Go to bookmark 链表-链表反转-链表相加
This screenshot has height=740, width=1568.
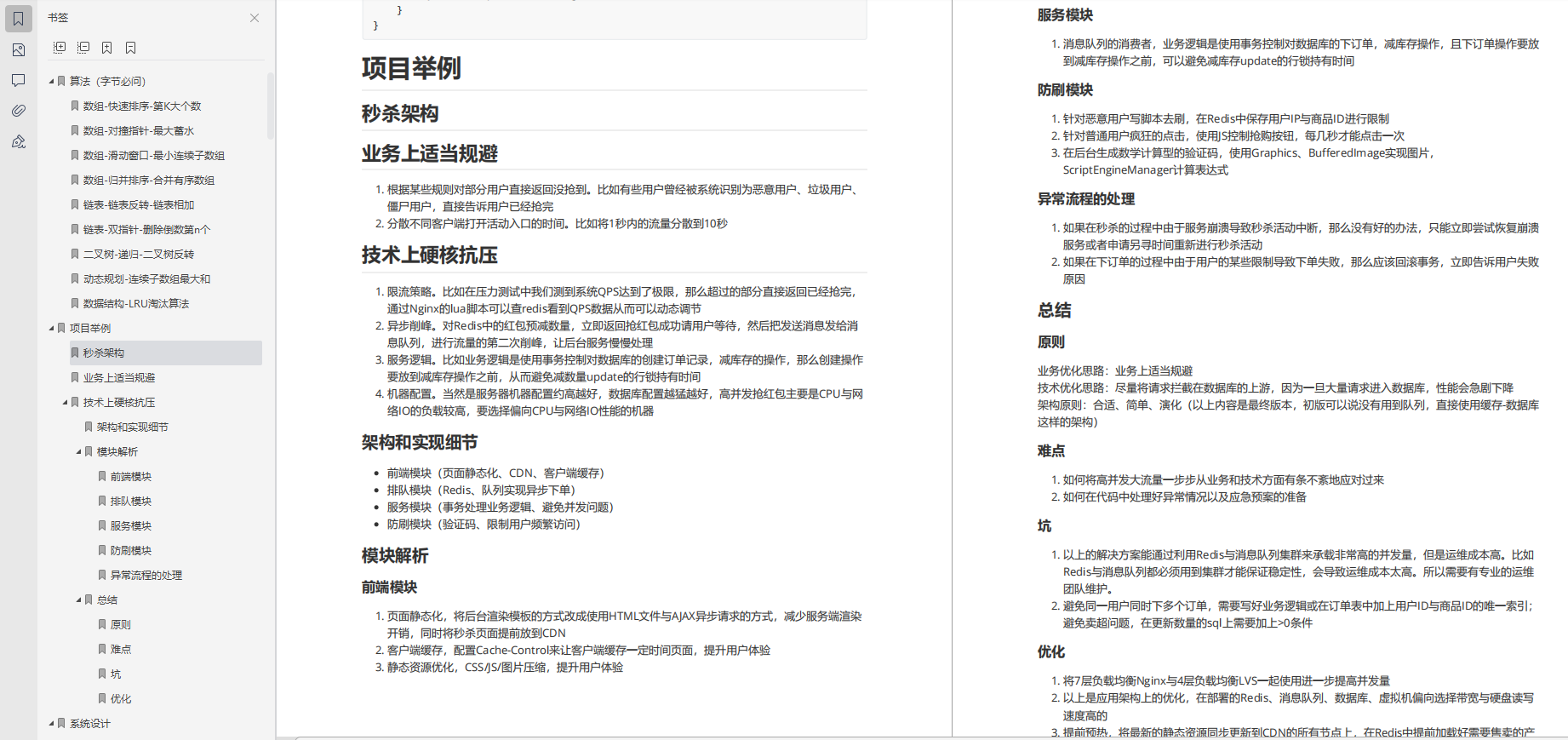[139, 205]
